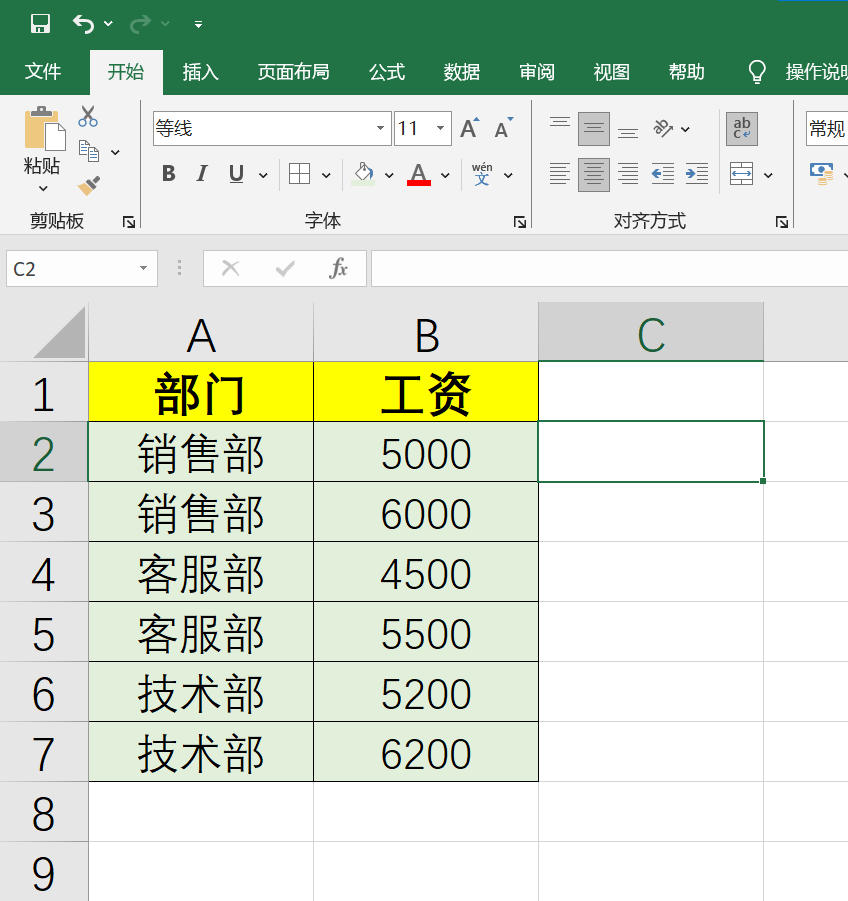Open the 剪贴板 dialog launcher
This screenshot has height=901, width=848.
(x=129, y=222)
